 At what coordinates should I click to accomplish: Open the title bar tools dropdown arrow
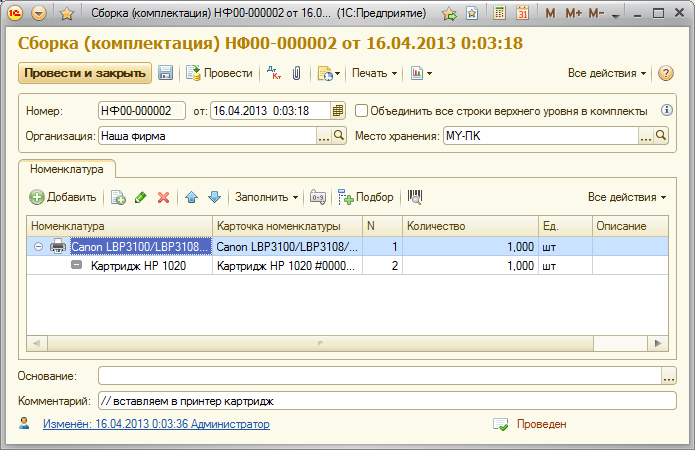(x=616, y=16)
